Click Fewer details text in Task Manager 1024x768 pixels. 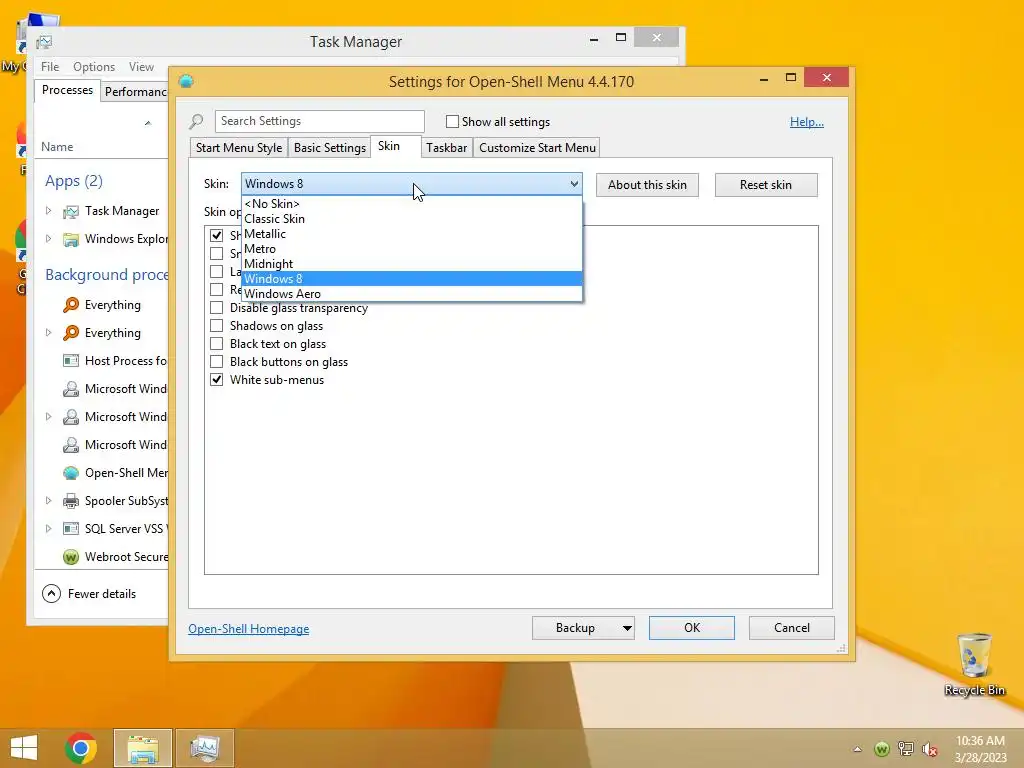pos(102,594)
